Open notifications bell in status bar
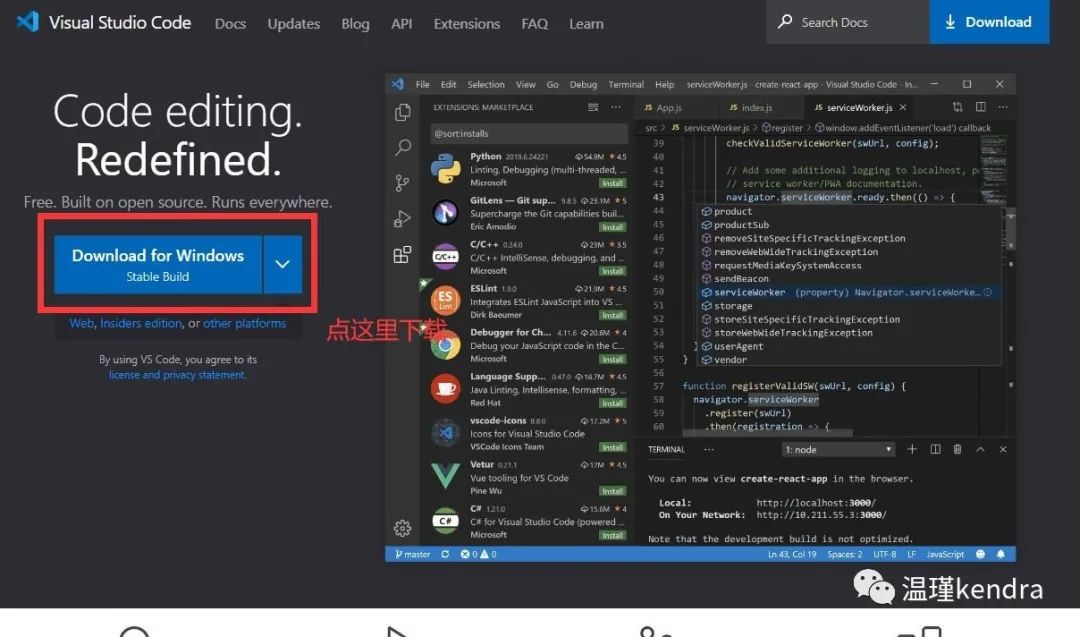The height and width of the screenshot is (637, 1080). (1001, 553)
